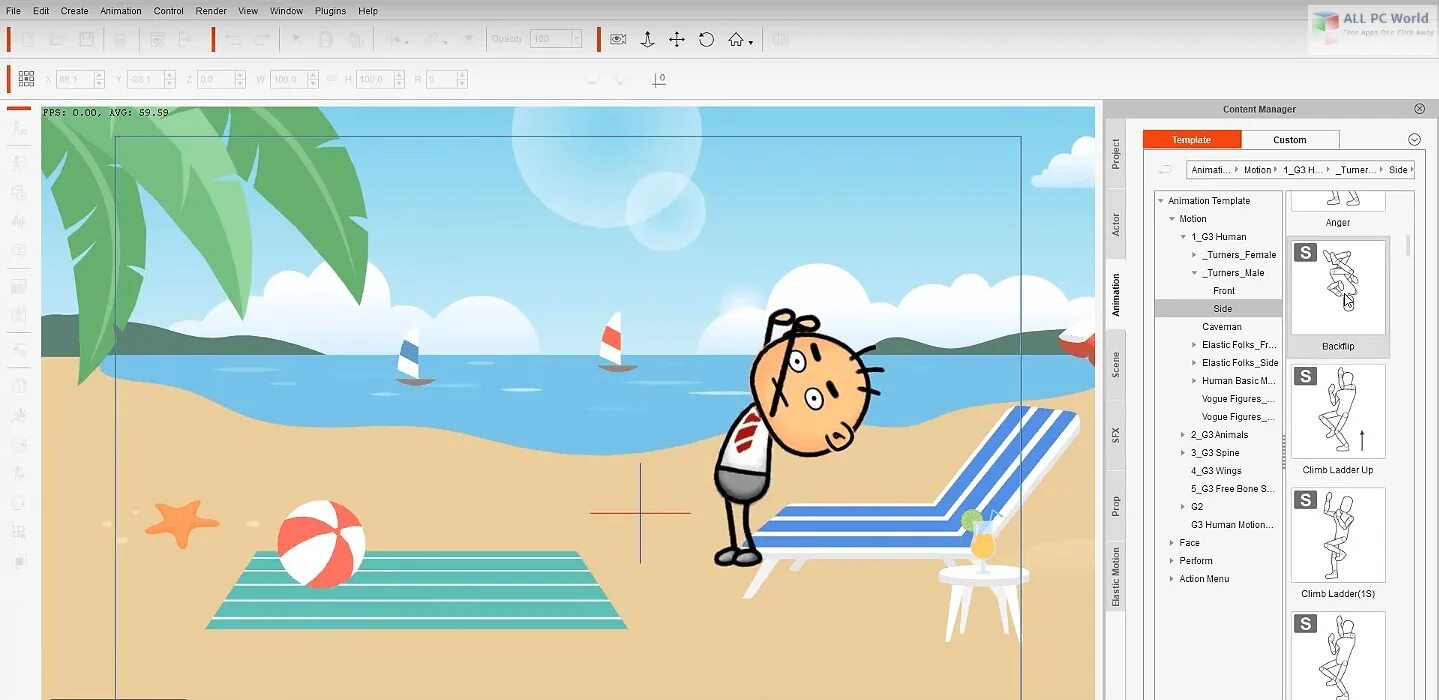Viewport: 1439px width, 700px height.
Task: Open the Plugins menu
Action: pos(330,11)
